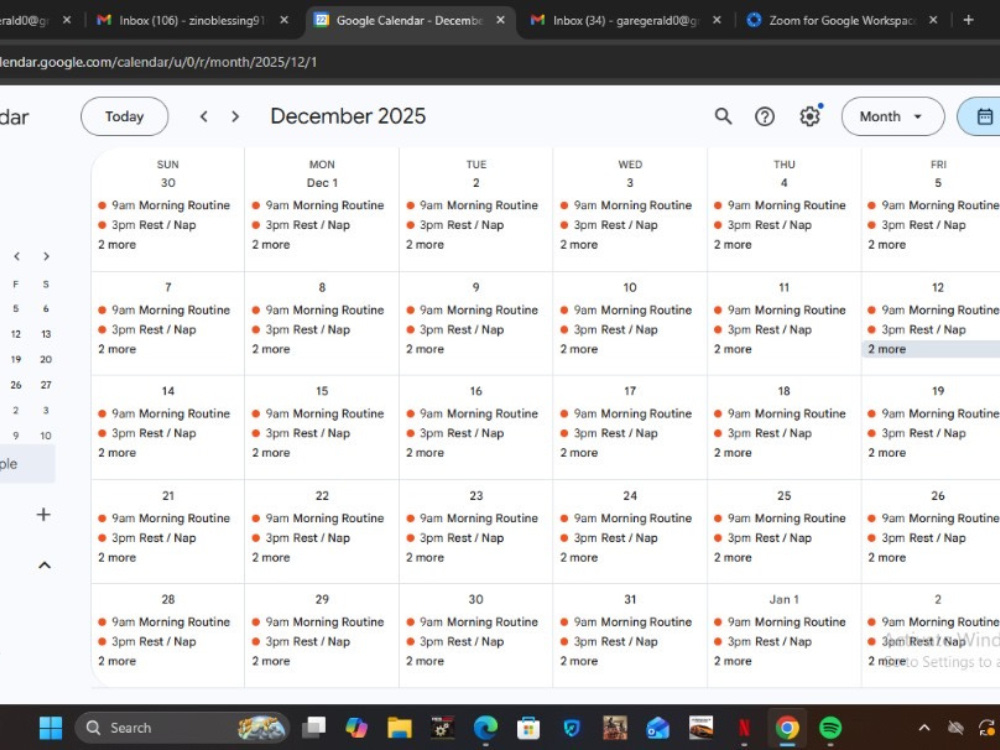Open the Windows Start menu

(50, 728)
